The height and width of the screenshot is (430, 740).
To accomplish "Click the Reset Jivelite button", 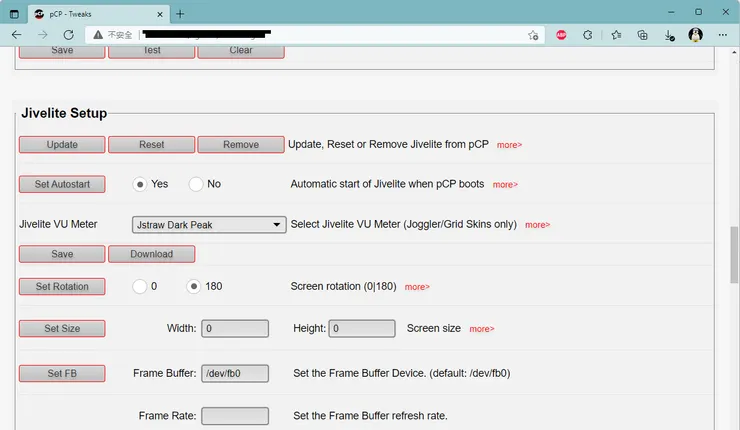I will pos(151,144).
